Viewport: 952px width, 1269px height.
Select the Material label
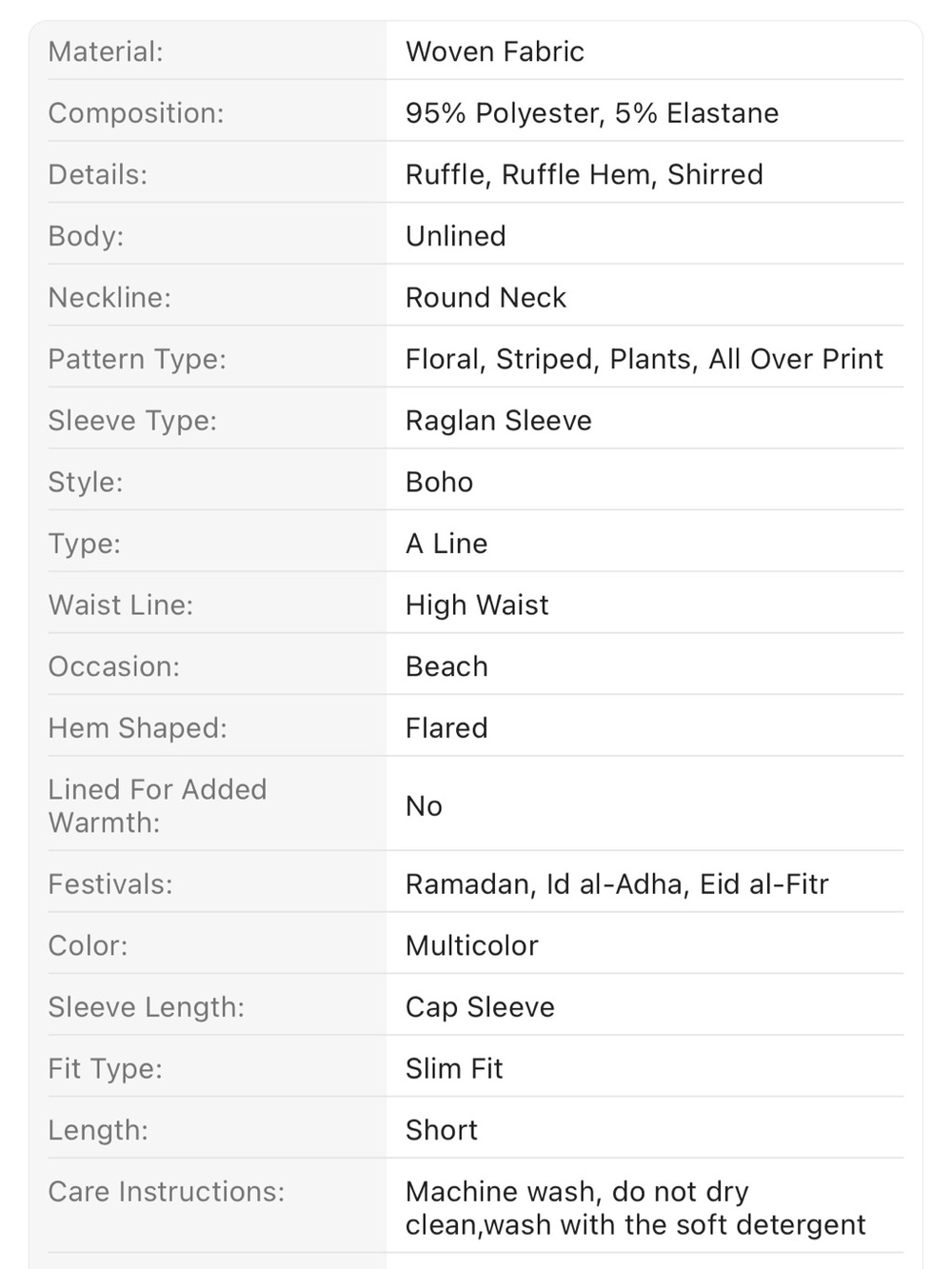106,51
